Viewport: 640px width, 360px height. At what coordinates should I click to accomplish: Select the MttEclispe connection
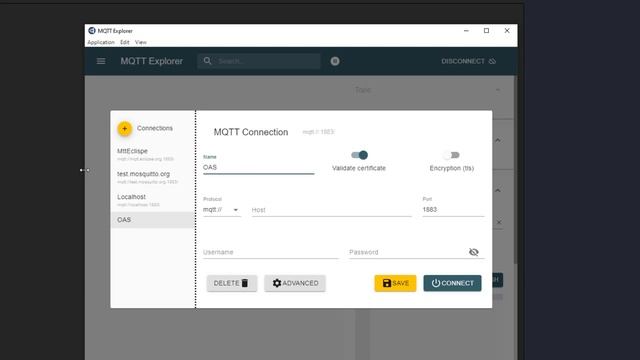click(x=153, y=154)
